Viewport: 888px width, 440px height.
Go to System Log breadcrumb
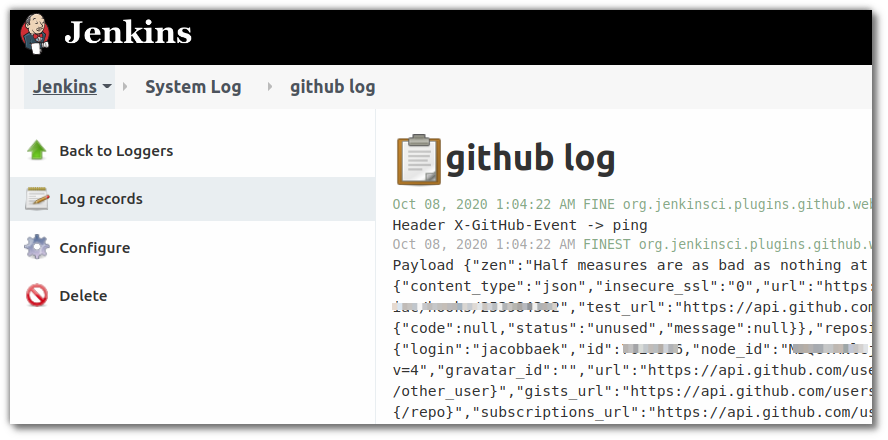[193, 87]
